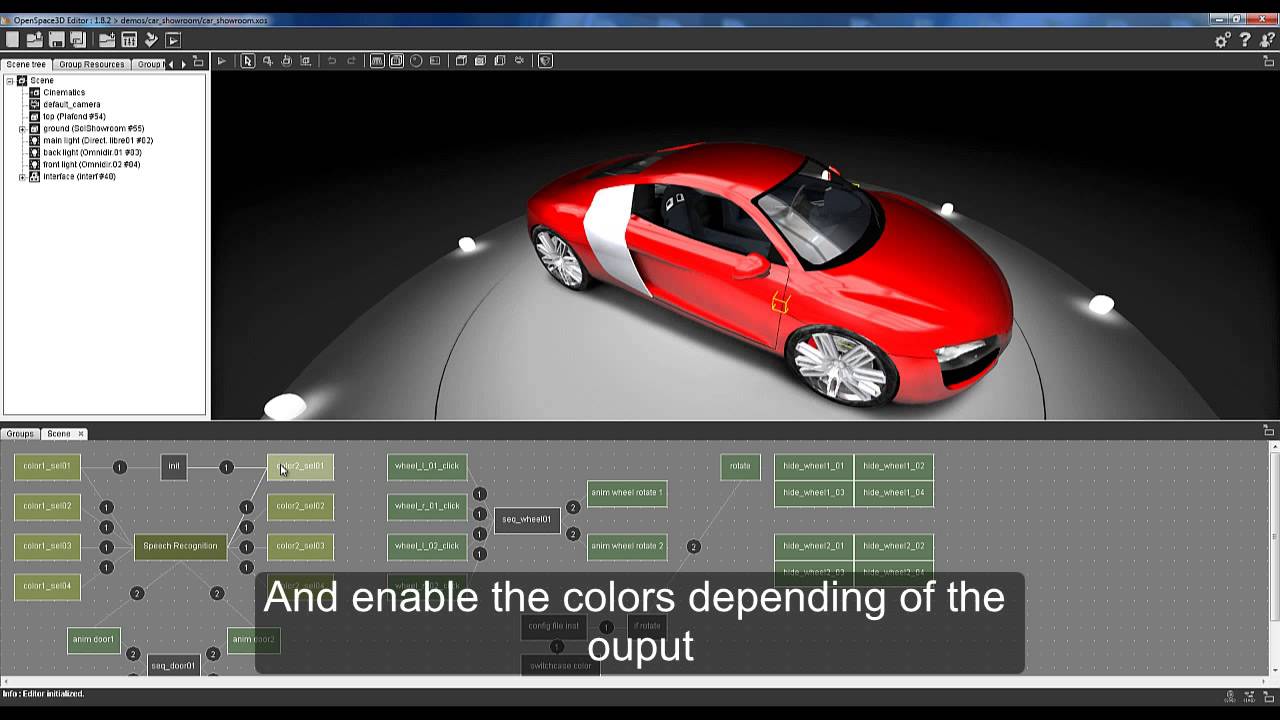
Task: Click the seq_wheel01 node
Action: 527,519
